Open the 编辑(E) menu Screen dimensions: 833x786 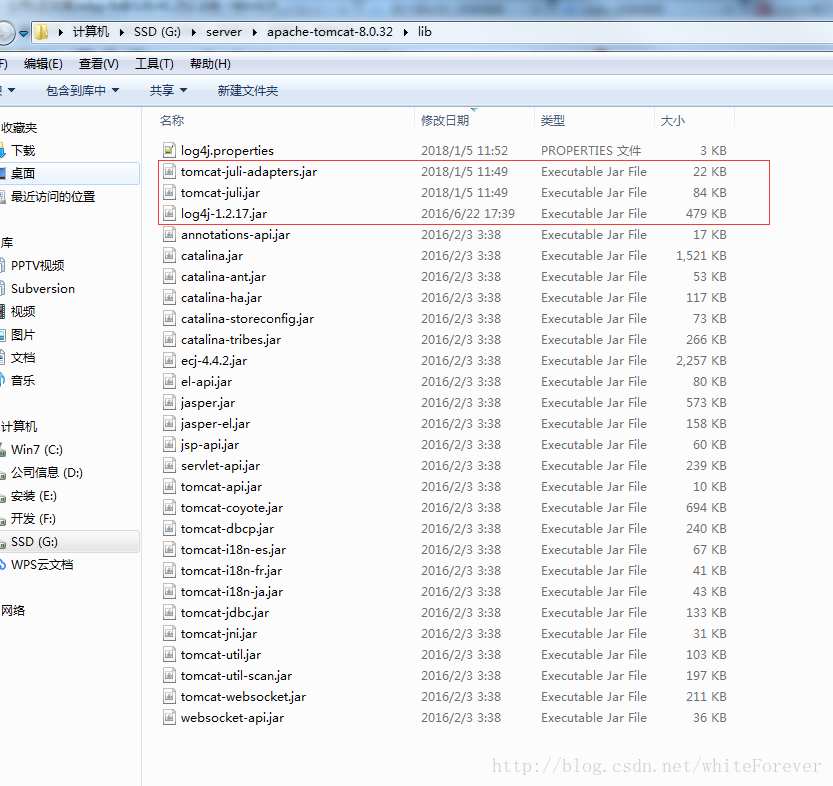pos(43,64)
